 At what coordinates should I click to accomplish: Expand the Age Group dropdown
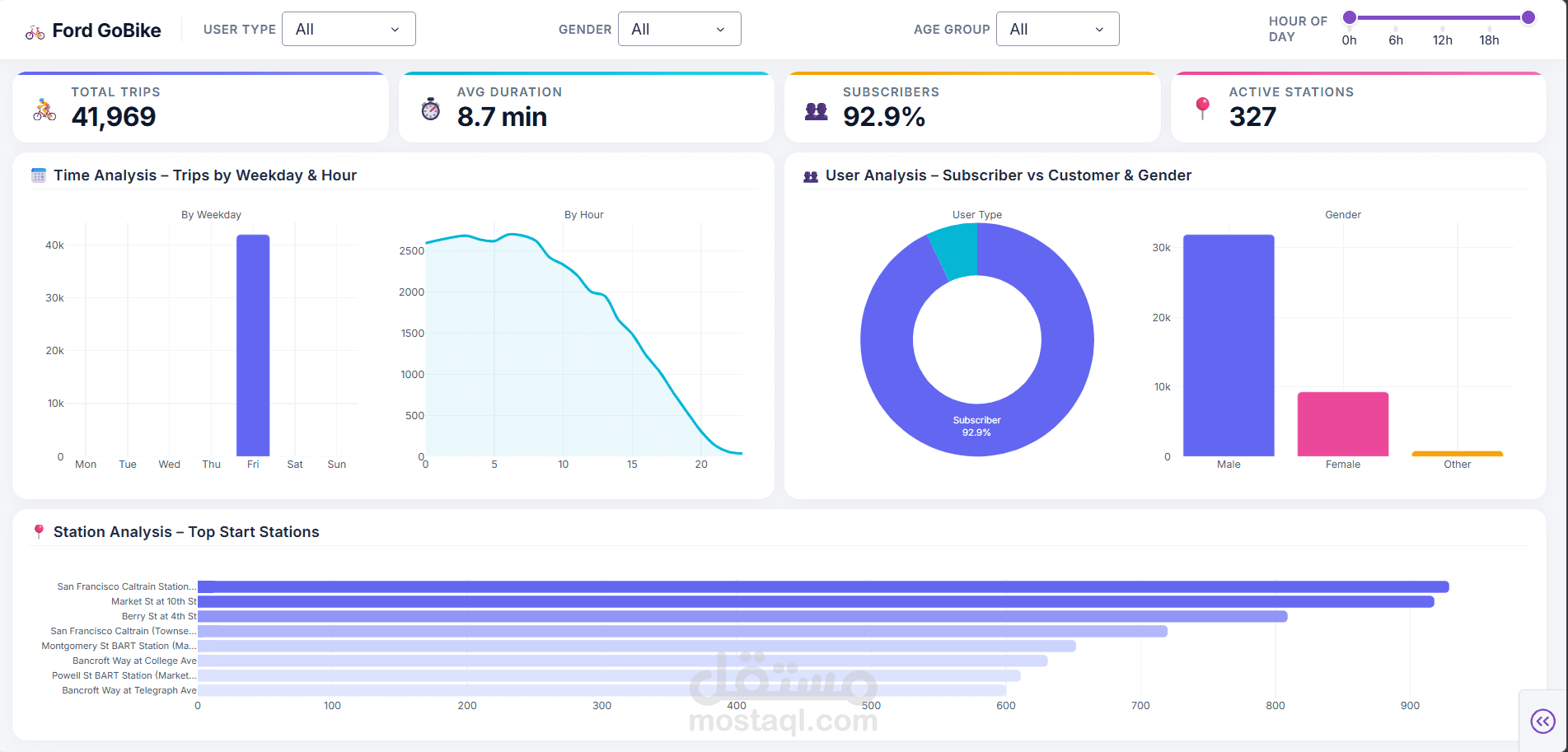[1057, 28]
